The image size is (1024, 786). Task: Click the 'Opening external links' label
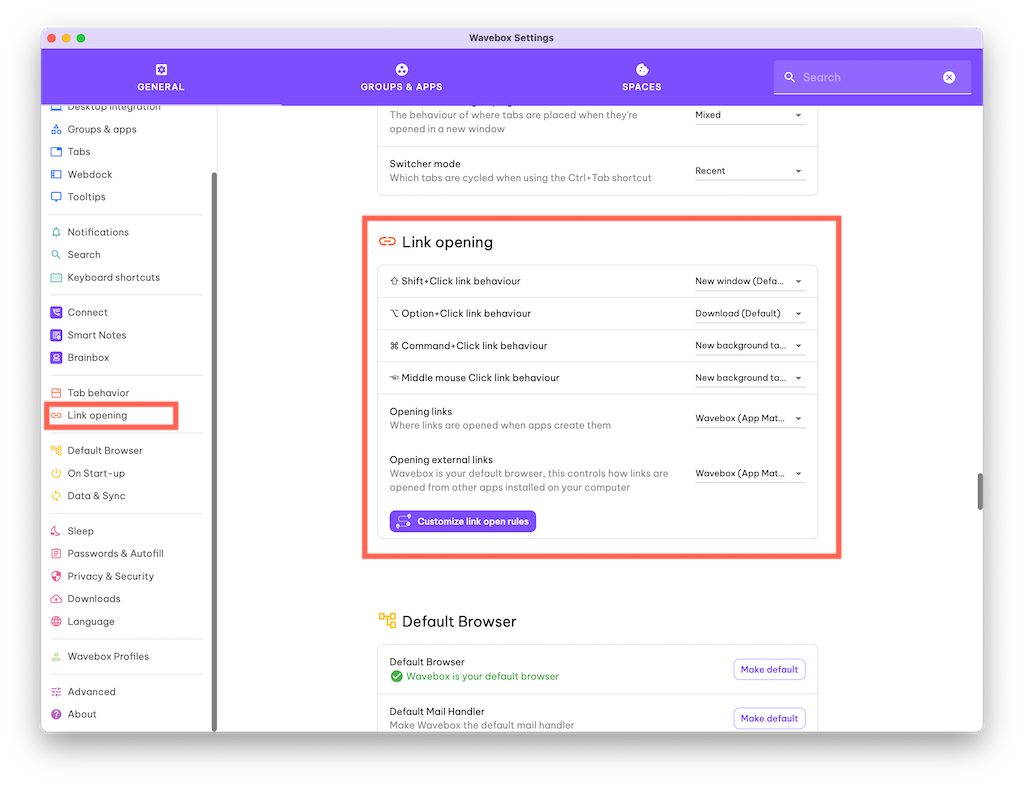point(441,460)
